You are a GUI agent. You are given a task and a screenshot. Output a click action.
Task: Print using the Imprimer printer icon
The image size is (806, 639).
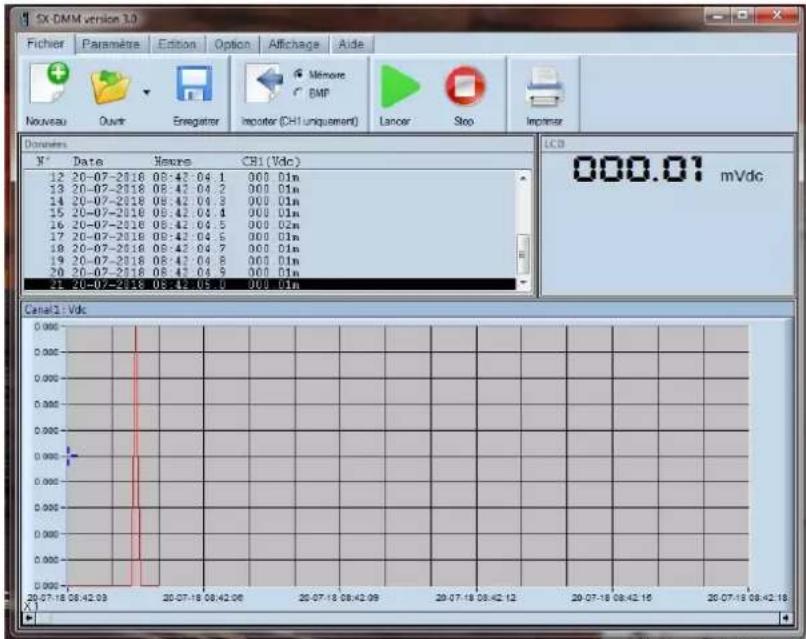[545, 87]
